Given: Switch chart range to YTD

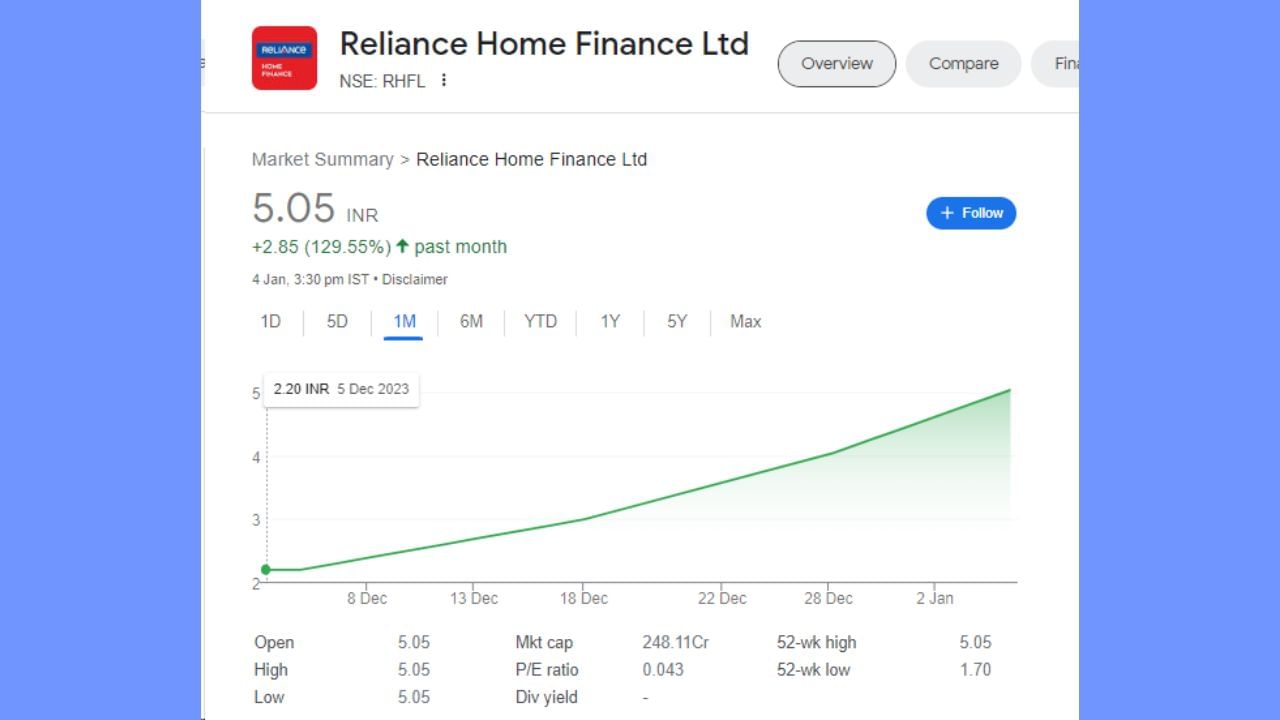Looking at the screenshot, I should [x=540, y=321].
